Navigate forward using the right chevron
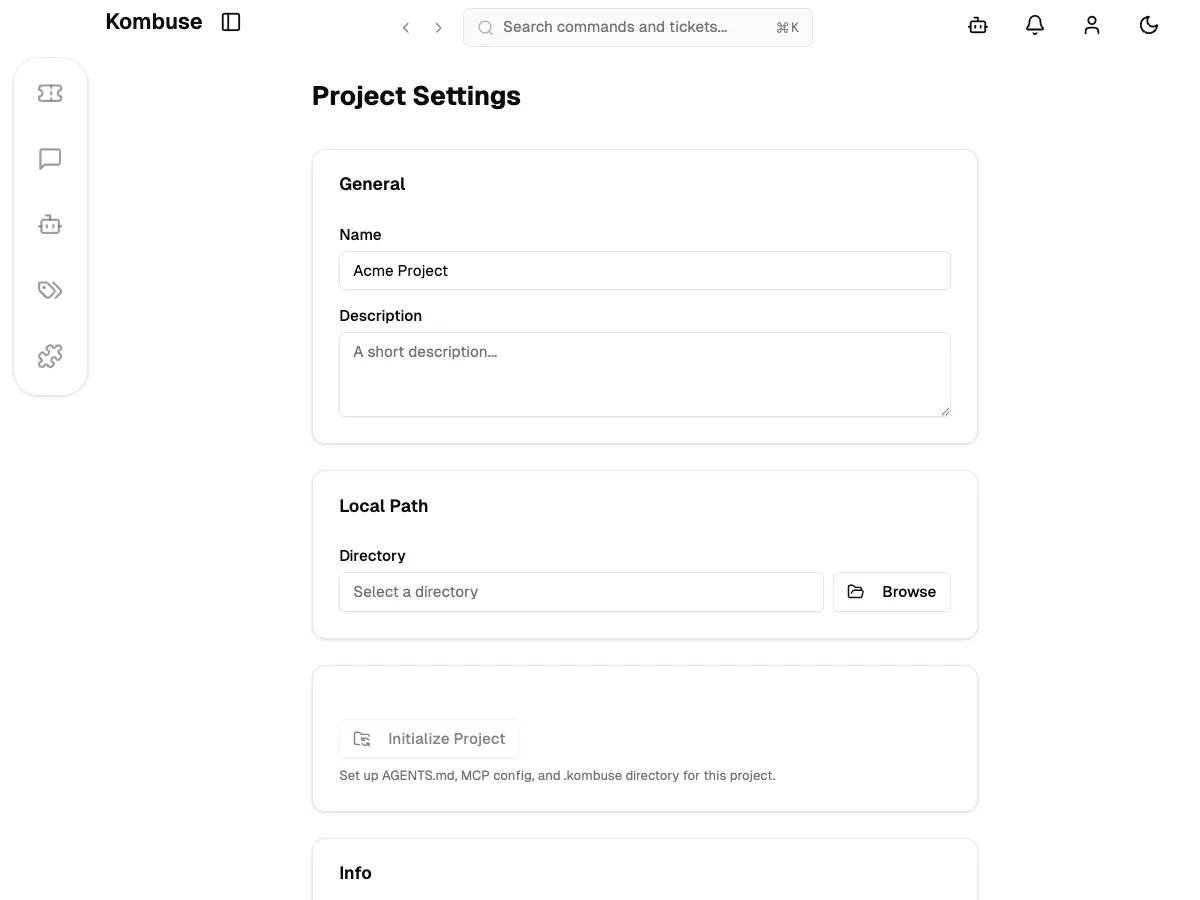1200x900 pixels. coord(438,28)
